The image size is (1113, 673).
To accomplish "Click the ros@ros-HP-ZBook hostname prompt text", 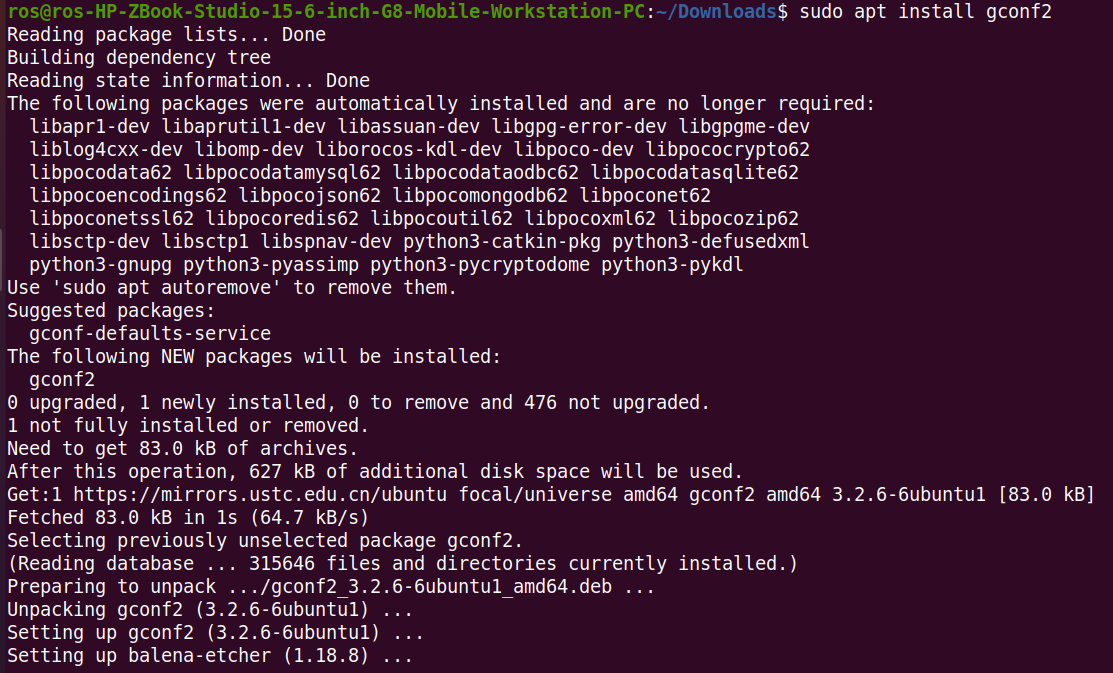I will (x=327, y=12).
